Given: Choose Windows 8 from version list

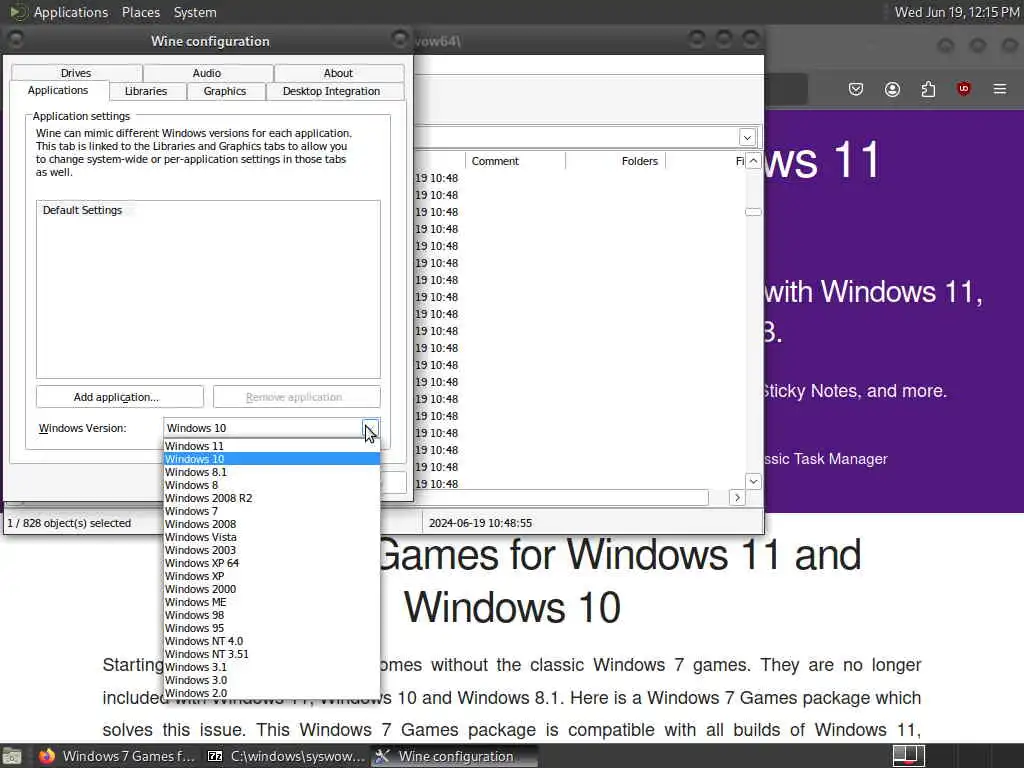Looking at the screenshot, I should point(271,485).
